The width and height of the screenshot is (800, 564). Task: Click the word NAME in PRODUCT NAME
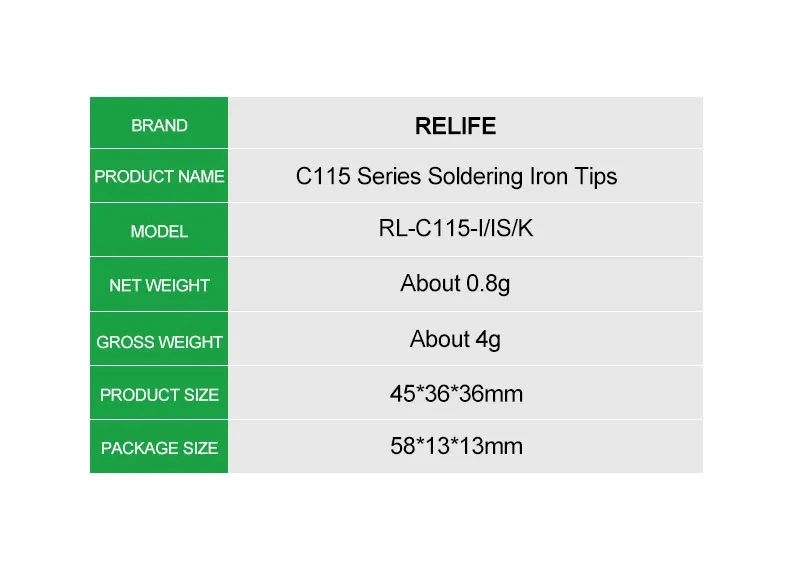click(202, 177)
